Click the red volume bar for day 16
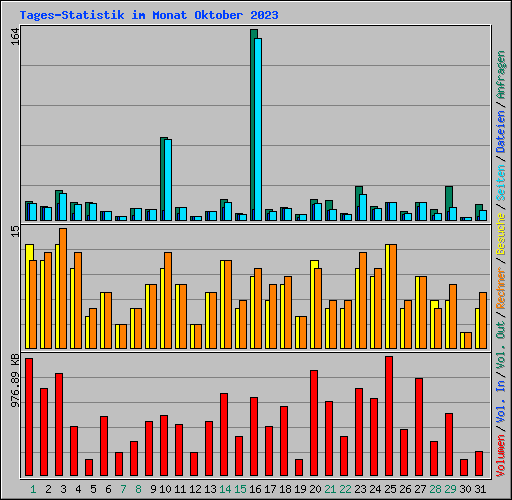512x500 pixels. 254,436
